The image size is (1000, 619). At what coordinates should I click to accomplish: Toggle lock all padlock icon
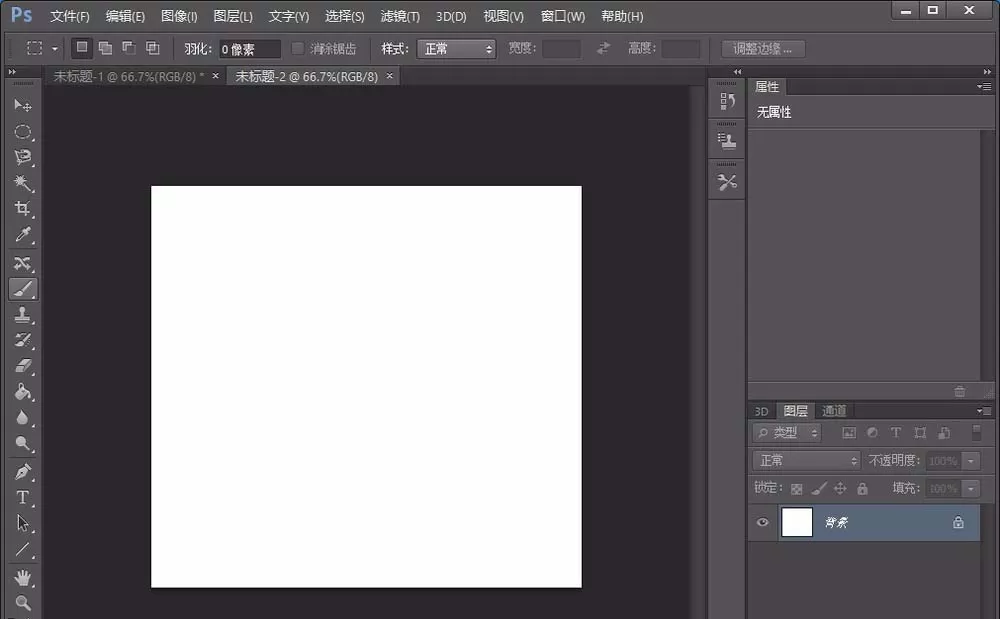(x=862, y=489)
